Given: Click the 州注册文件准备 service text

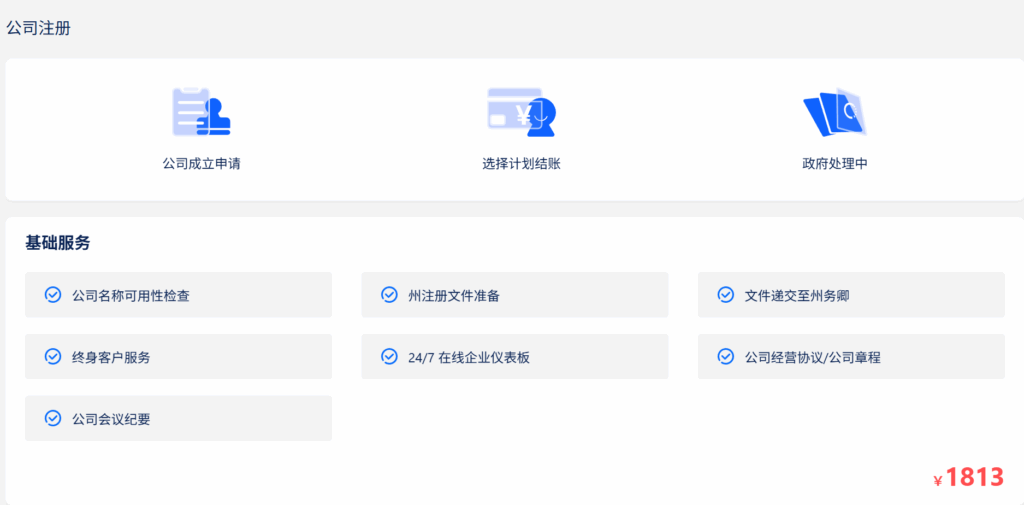Looking at the screenshot, I should pyautogui.click(x=454, y=295).
